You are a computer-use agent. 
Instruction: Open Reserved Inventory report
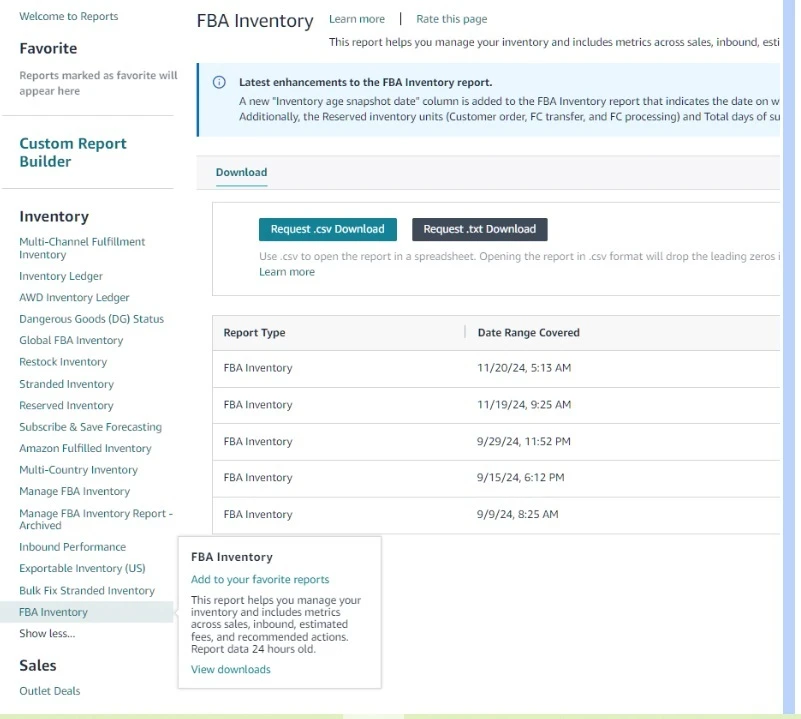coord(66,405)
